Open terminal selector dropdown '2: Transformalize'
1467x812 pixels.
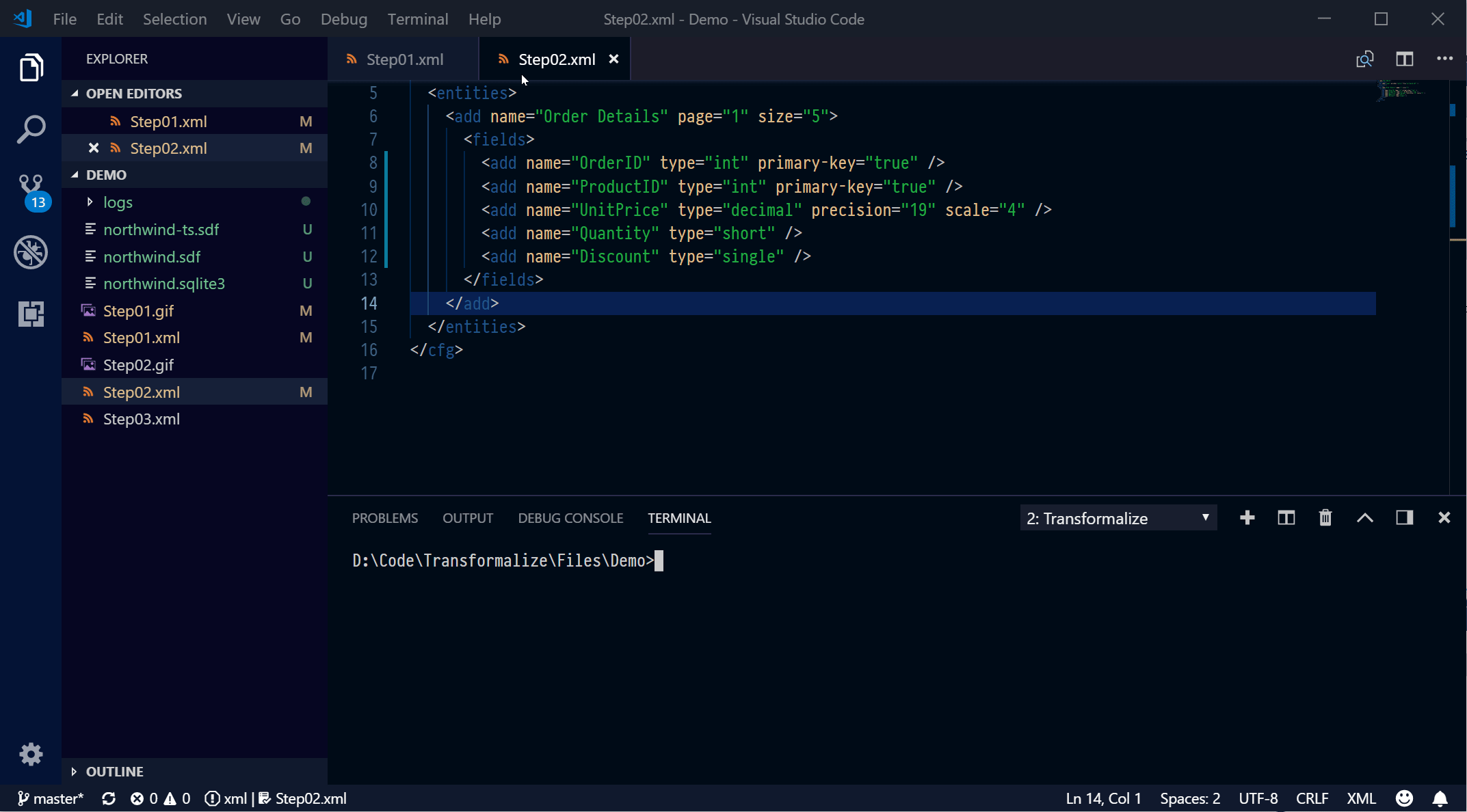click(1118, 518)
